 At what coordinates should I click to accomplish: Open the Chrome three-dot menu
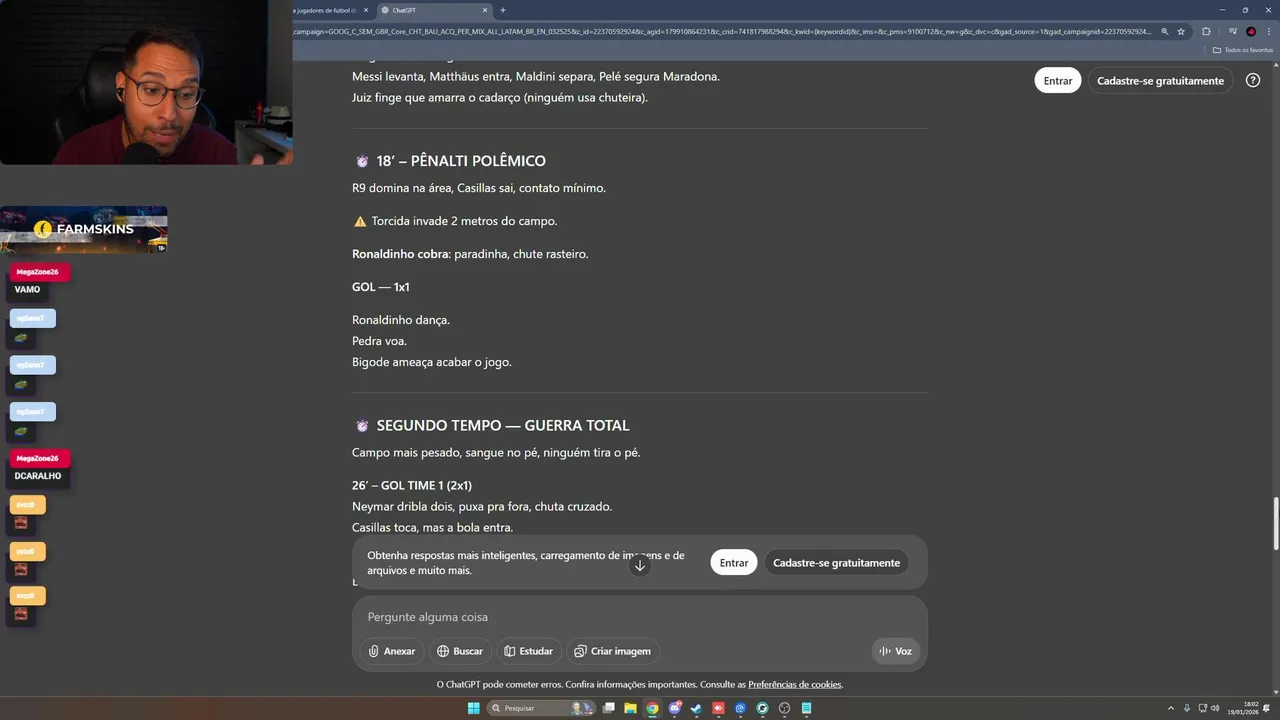[x=1269, y=31]
